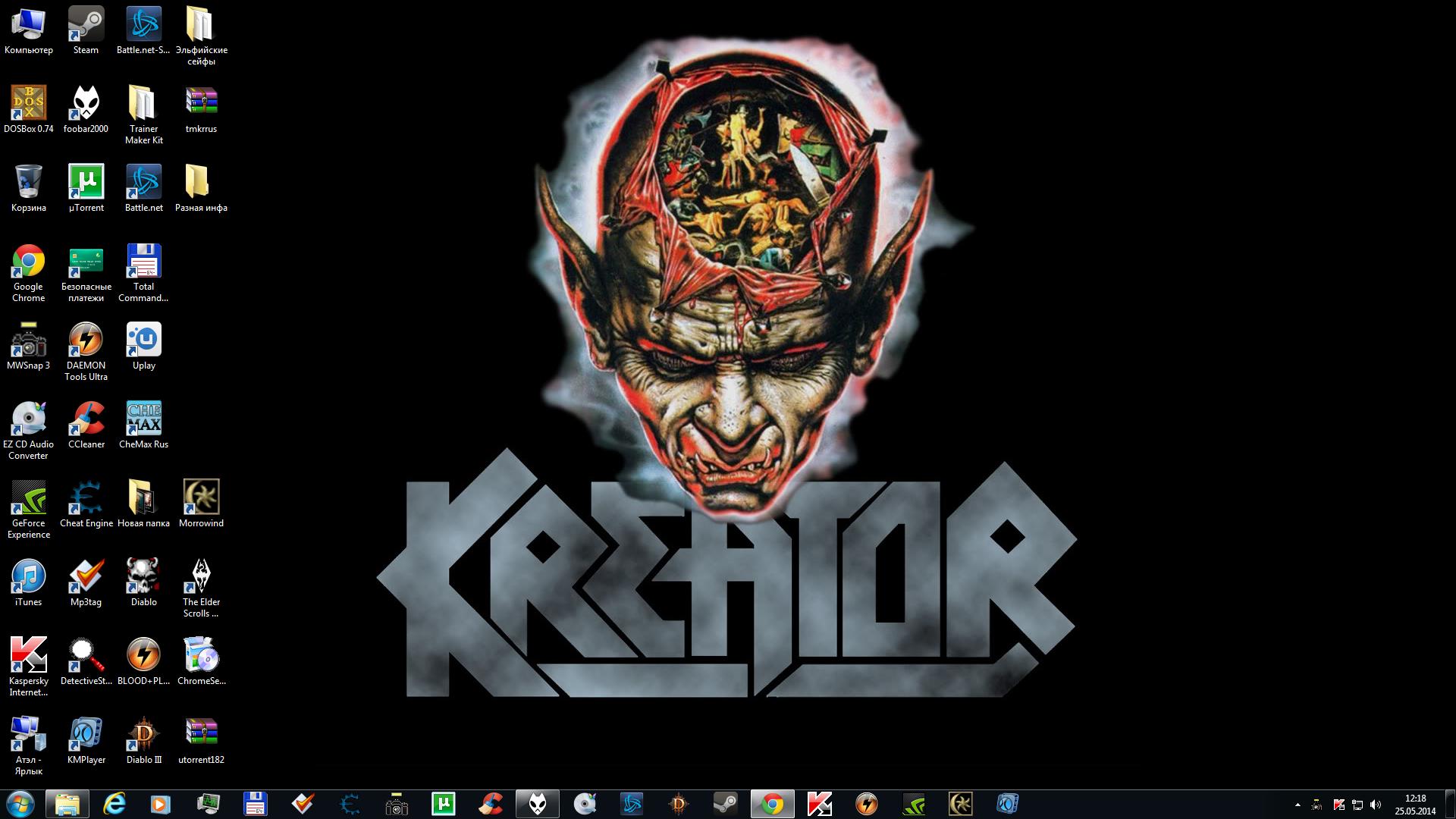Select the Diablo skull shortcut
The height and width of the screenshot is (819, 1456).
pos(143,584)
